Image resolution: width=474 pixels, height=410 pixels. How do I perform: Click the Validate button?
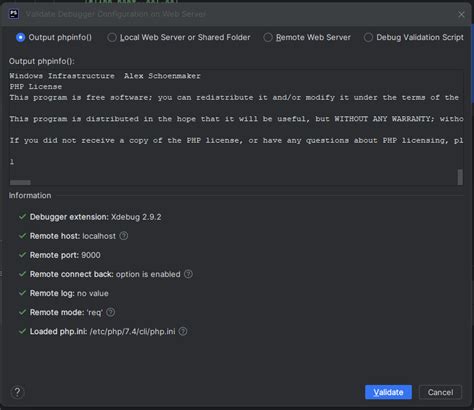coord(388,392)
